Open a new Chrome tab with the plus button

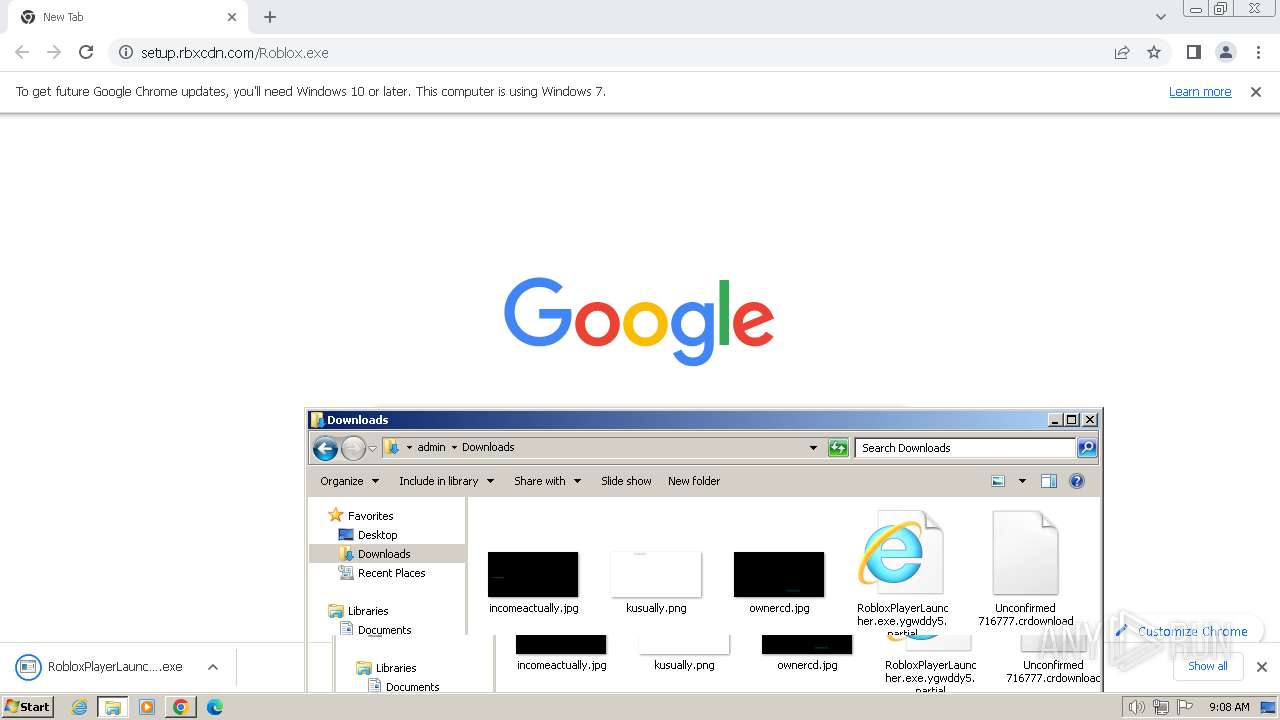[270, 17]
